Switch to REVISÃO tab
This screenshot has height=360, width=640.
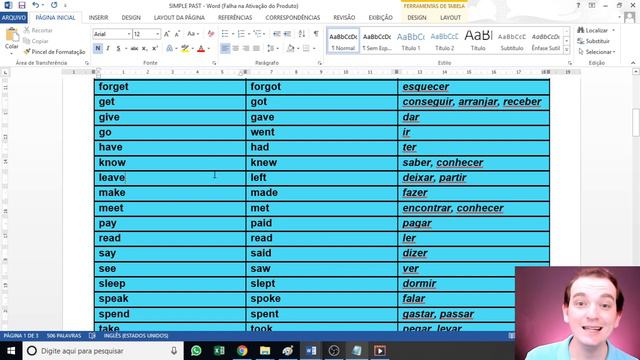click(344, 18)
